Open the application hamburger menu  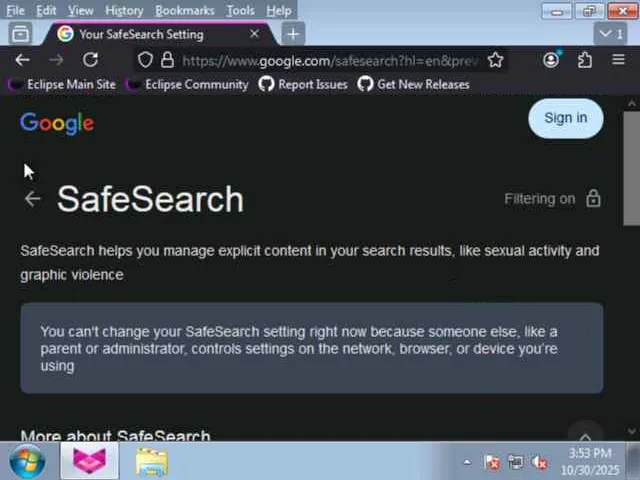coord(618,60)
